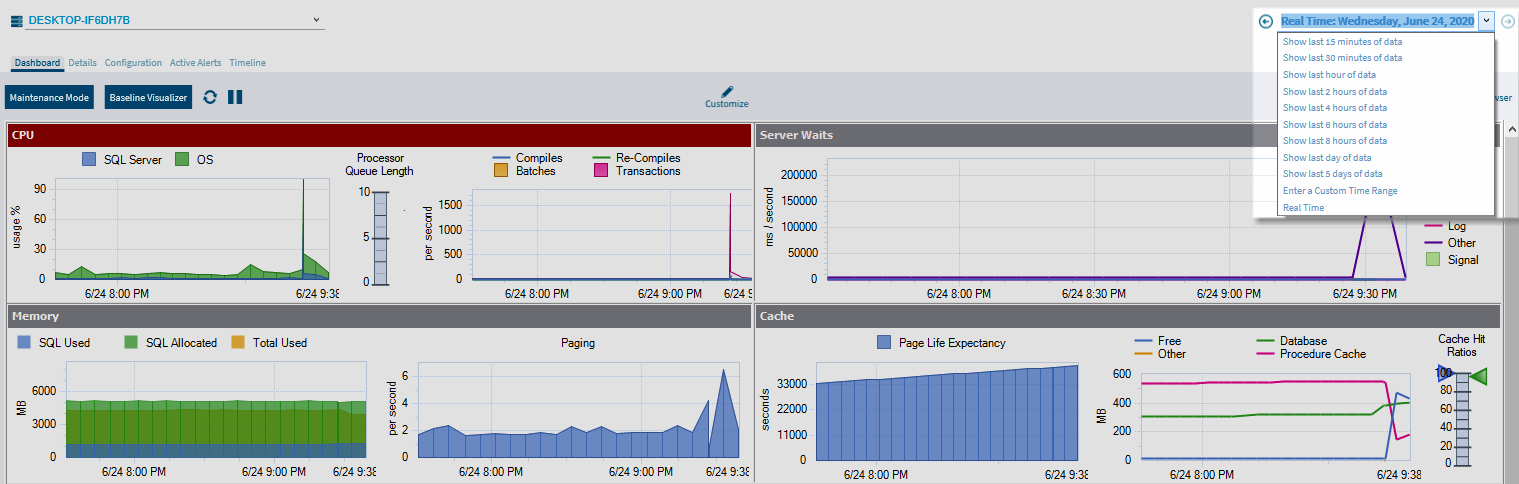This screenshot has width=1519, height=484.
Task: Open the Timeline tab
Action: 247,63
